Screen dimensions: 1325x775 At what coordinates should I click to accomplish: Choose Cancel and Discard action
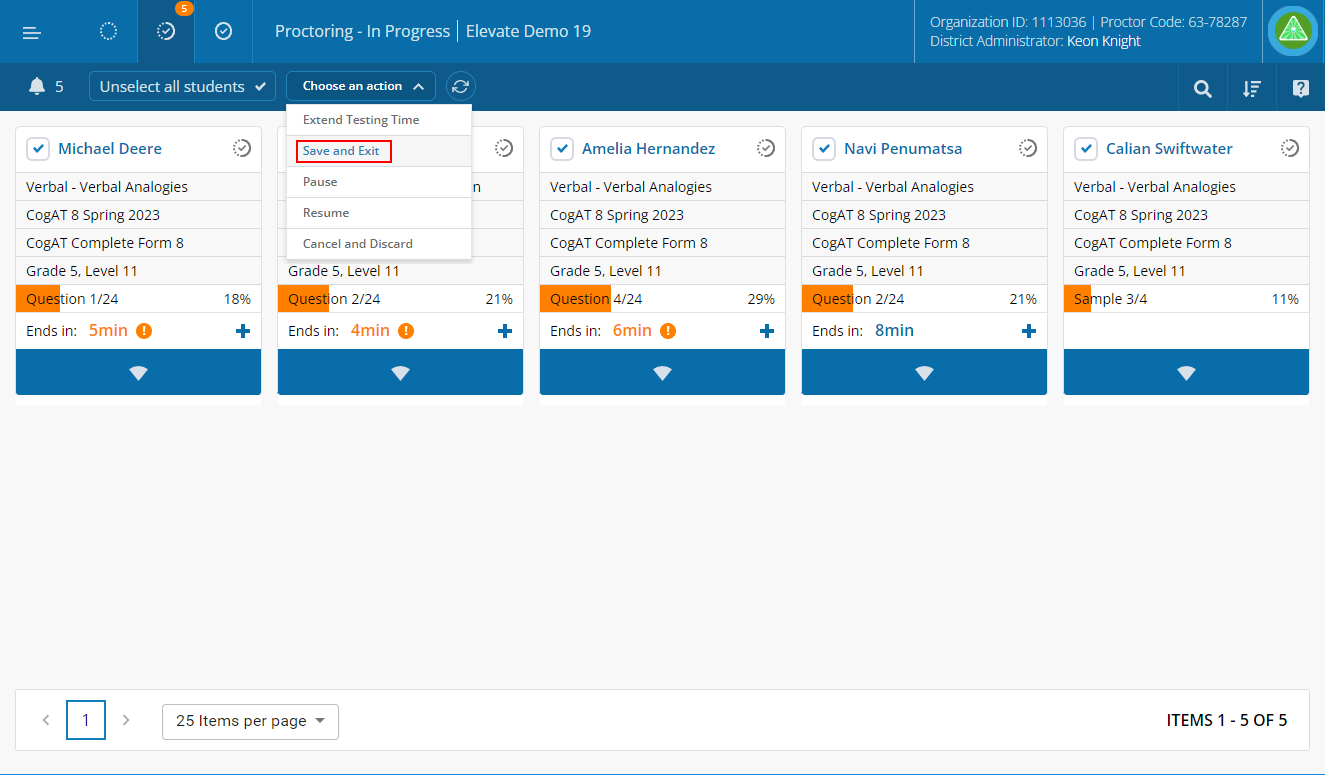coord(379,244)
